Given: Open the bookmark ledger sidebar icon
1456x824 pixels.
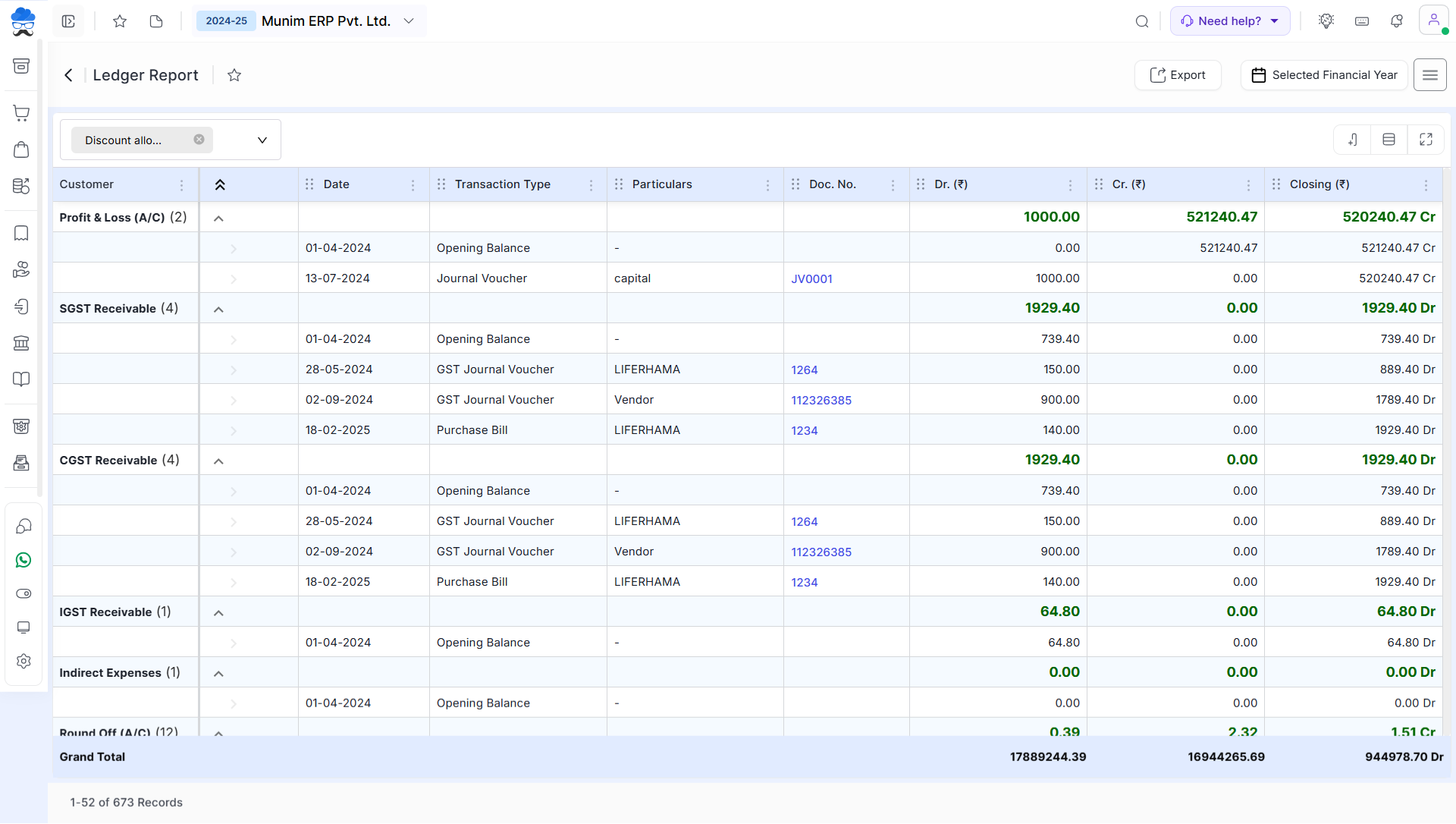Looking at the screenshot, I should (x=21, y=234).
